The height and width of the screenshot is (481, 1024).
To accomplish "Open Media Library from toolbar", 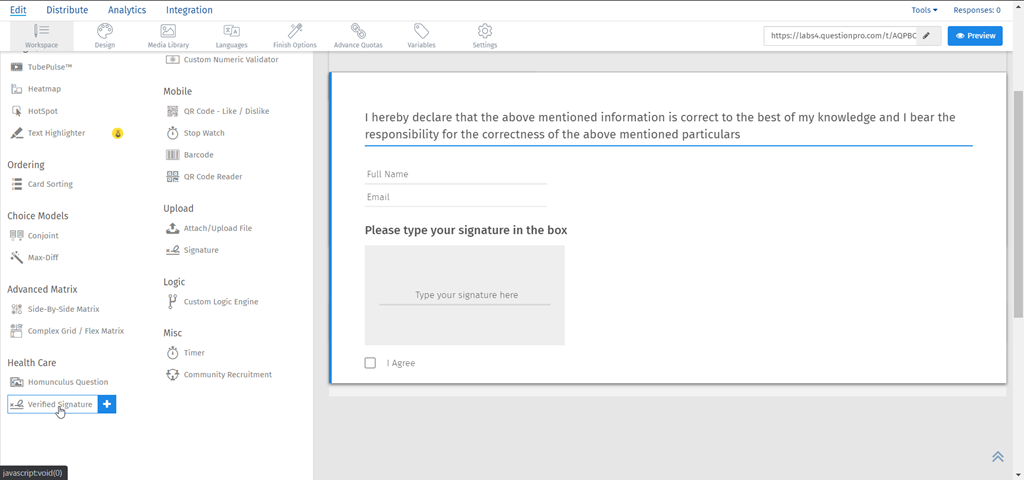I will (168, 36).
